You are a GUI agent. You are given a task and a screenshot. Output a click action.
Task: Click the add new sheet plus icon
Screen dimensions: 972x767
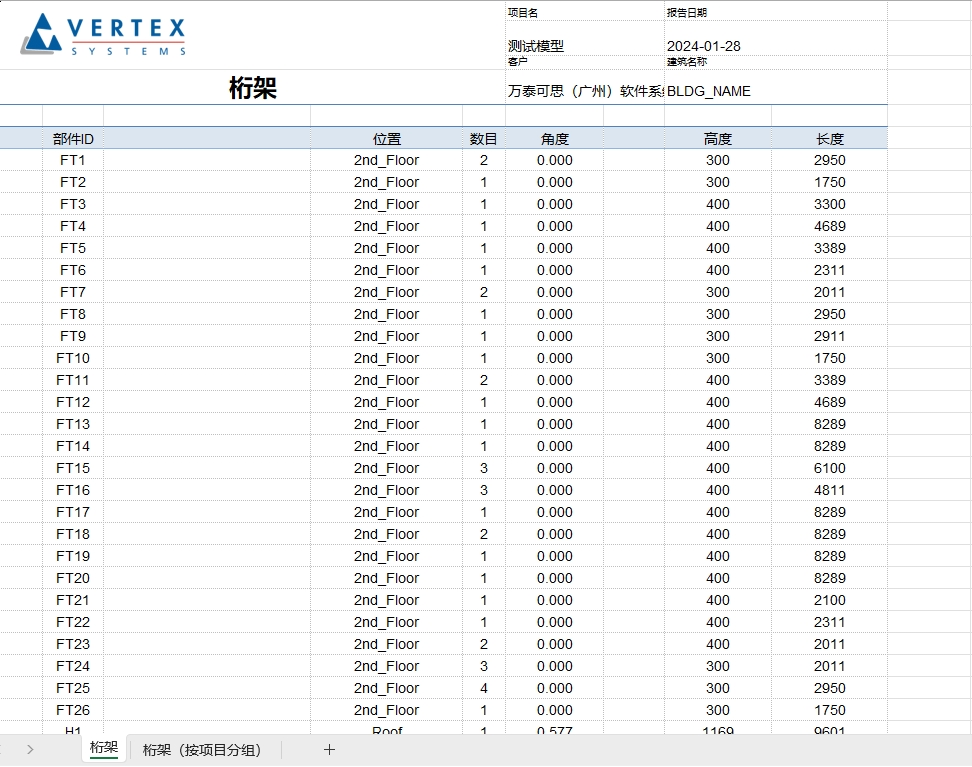(x=329, y=750)
